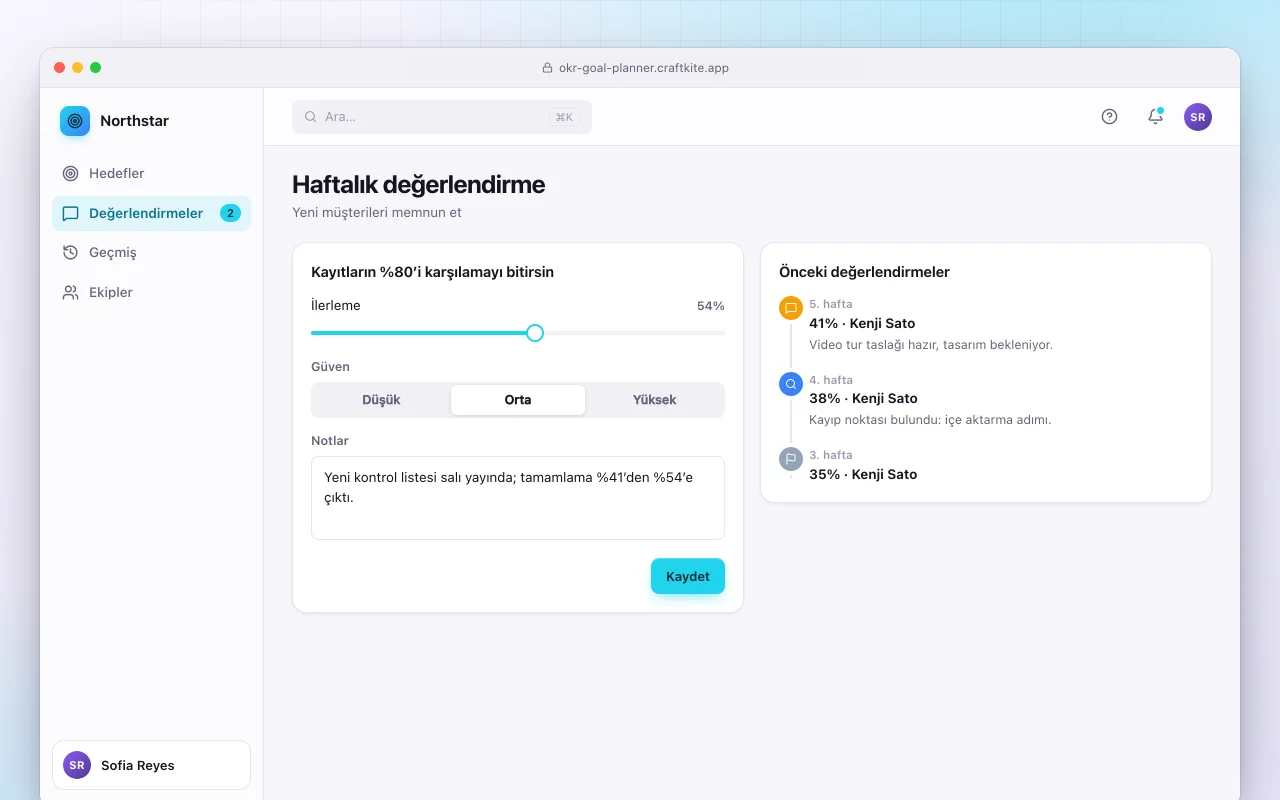
Task: Click the 4. hafta blue search icon
Action: tap(791, 384)
